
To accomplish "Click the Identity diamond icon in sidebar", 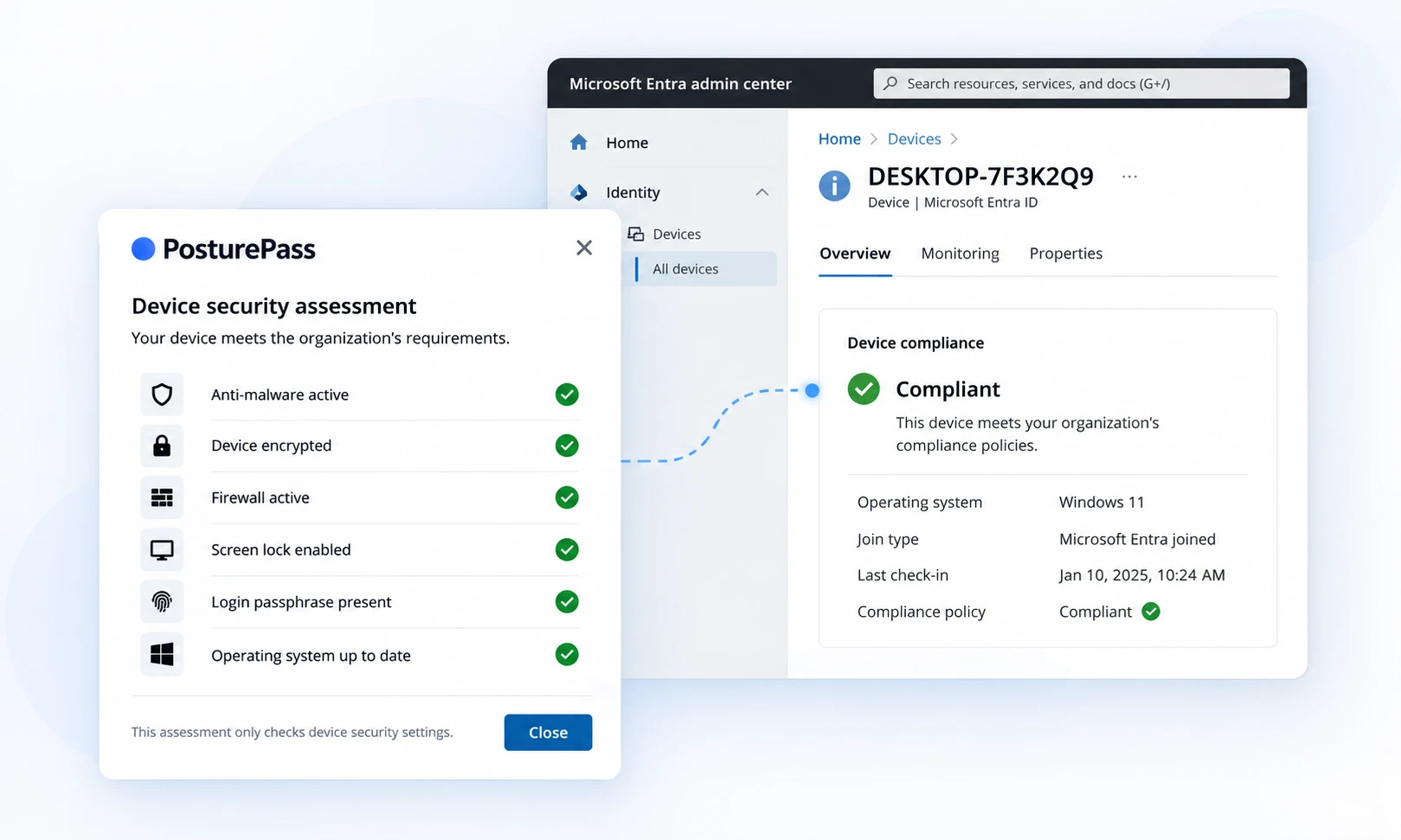I will [579, 192].
